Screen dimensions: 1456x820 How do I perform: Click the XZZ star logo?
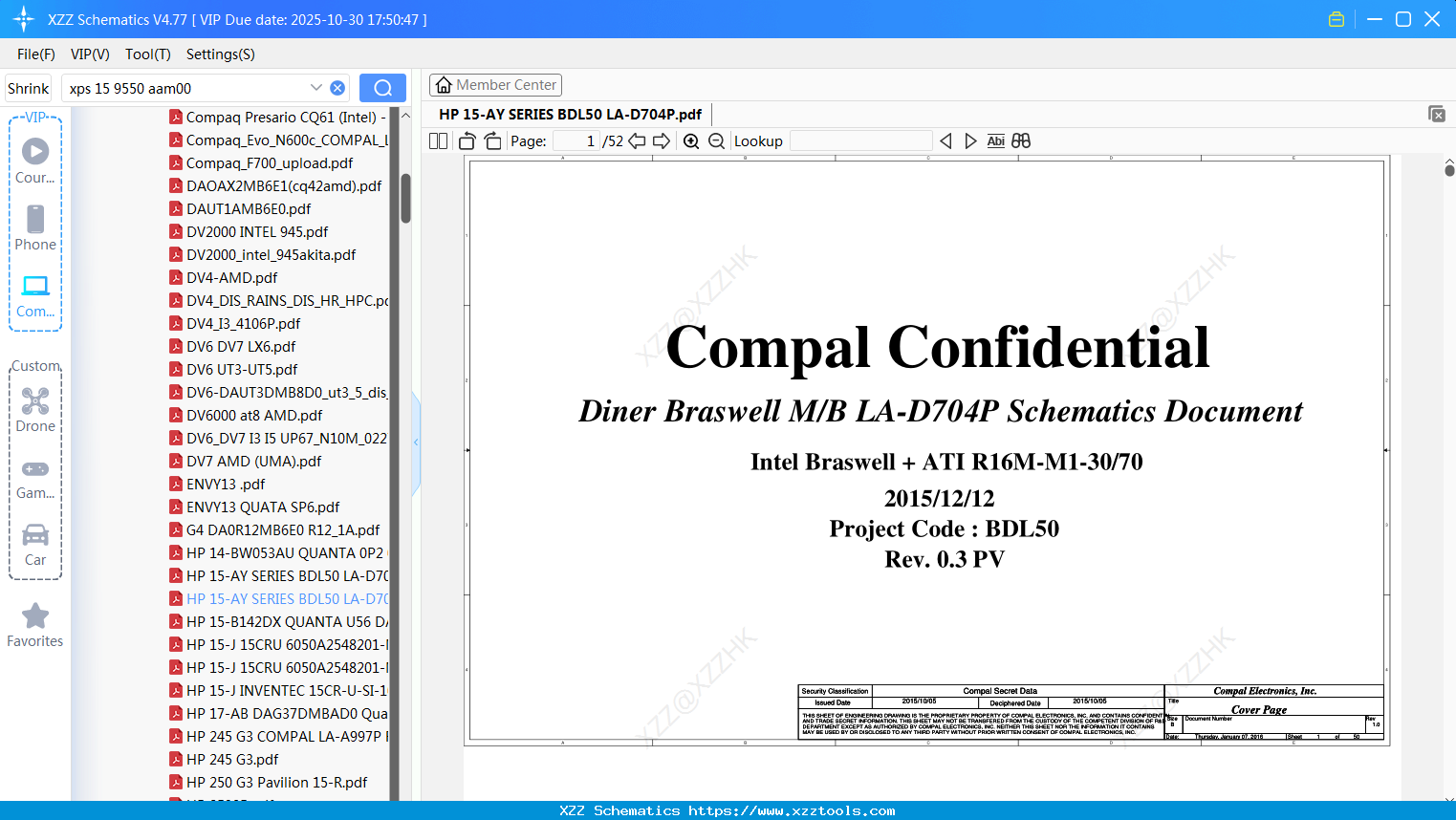[24, 19]
